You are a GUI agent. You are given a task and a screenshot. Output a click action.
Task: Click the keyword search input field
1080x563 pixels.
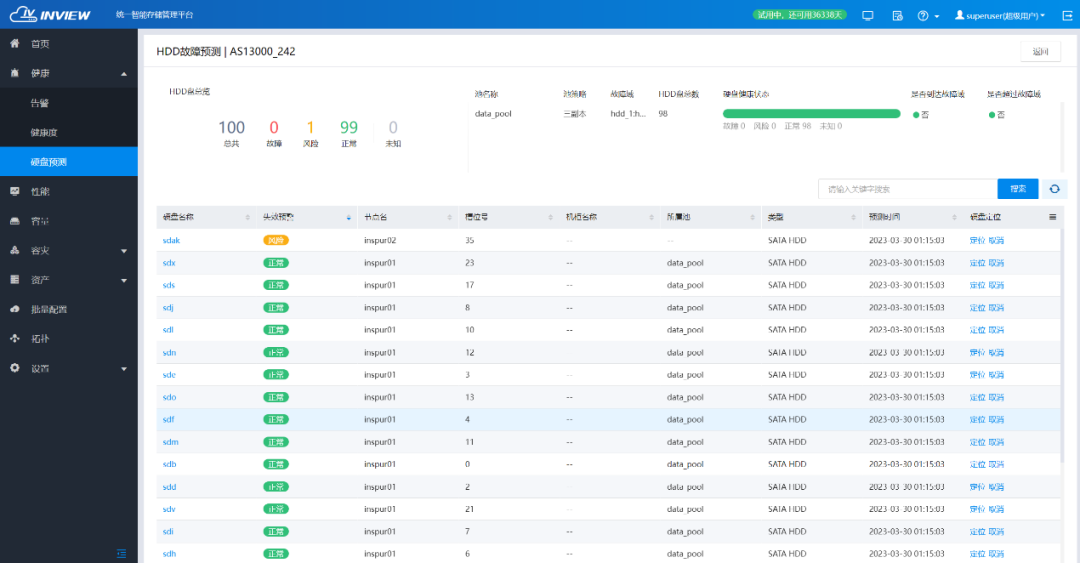coord(908,189)
